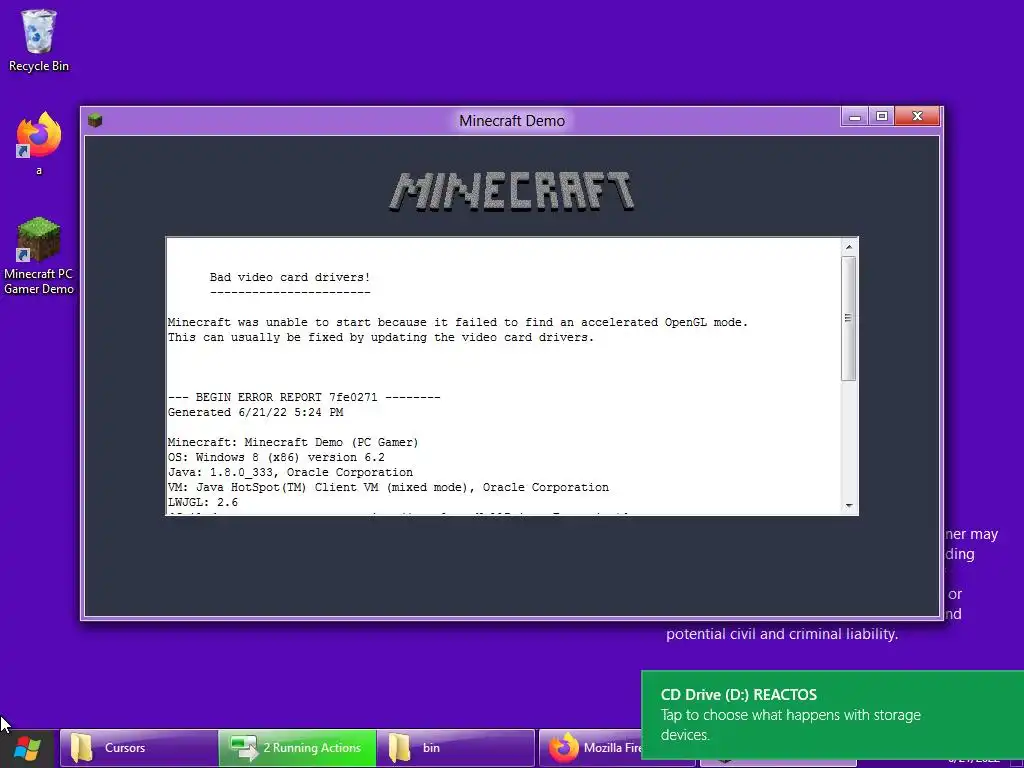
Task: Switch to the bin folder taskbar button
Action: coord(456,748)
